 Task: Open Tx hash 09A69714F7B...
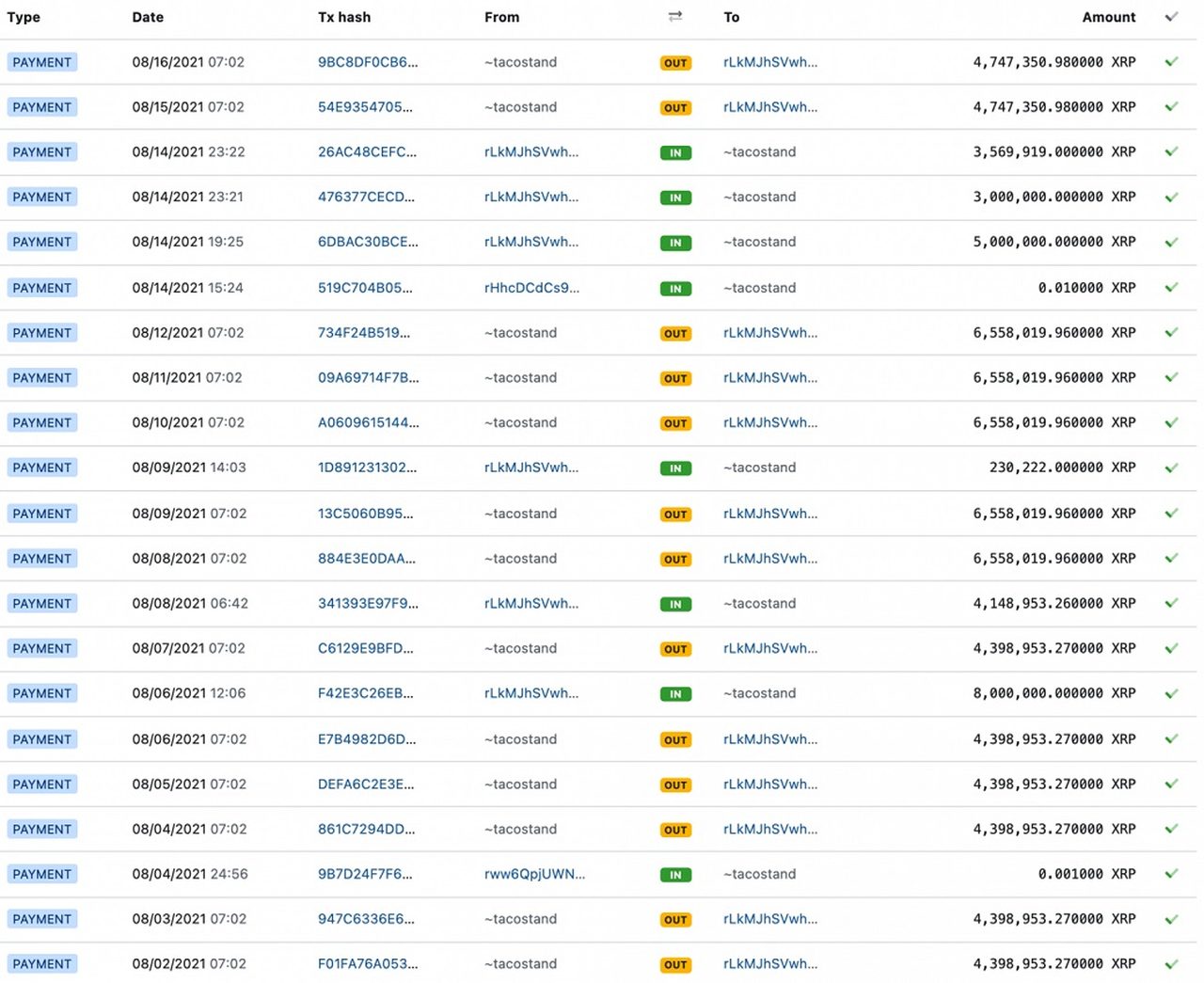pos(369,377)
